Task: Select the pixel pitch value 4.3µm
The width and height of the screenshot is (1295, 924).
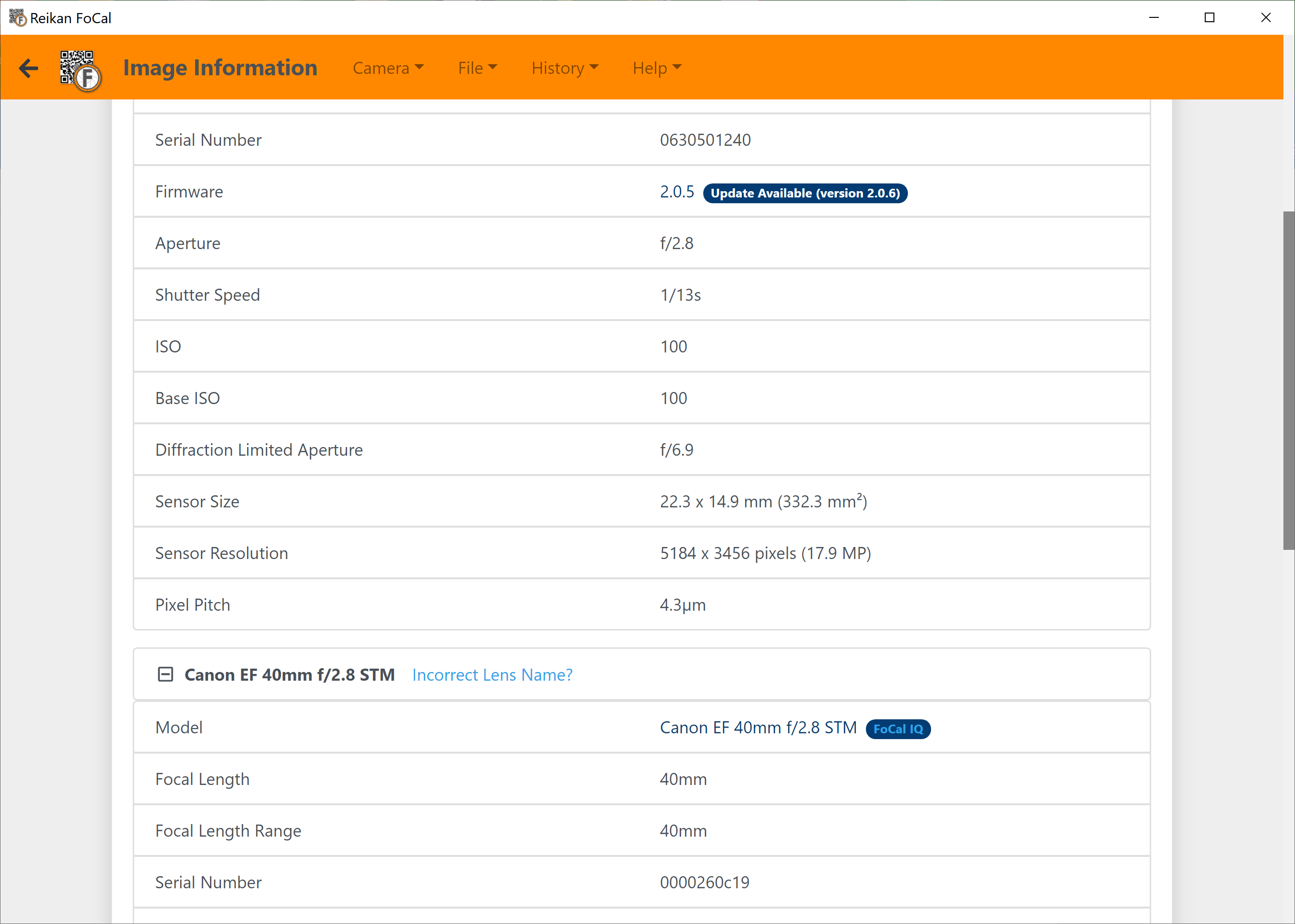Action: pyautogui.click(x=682, y=605)
